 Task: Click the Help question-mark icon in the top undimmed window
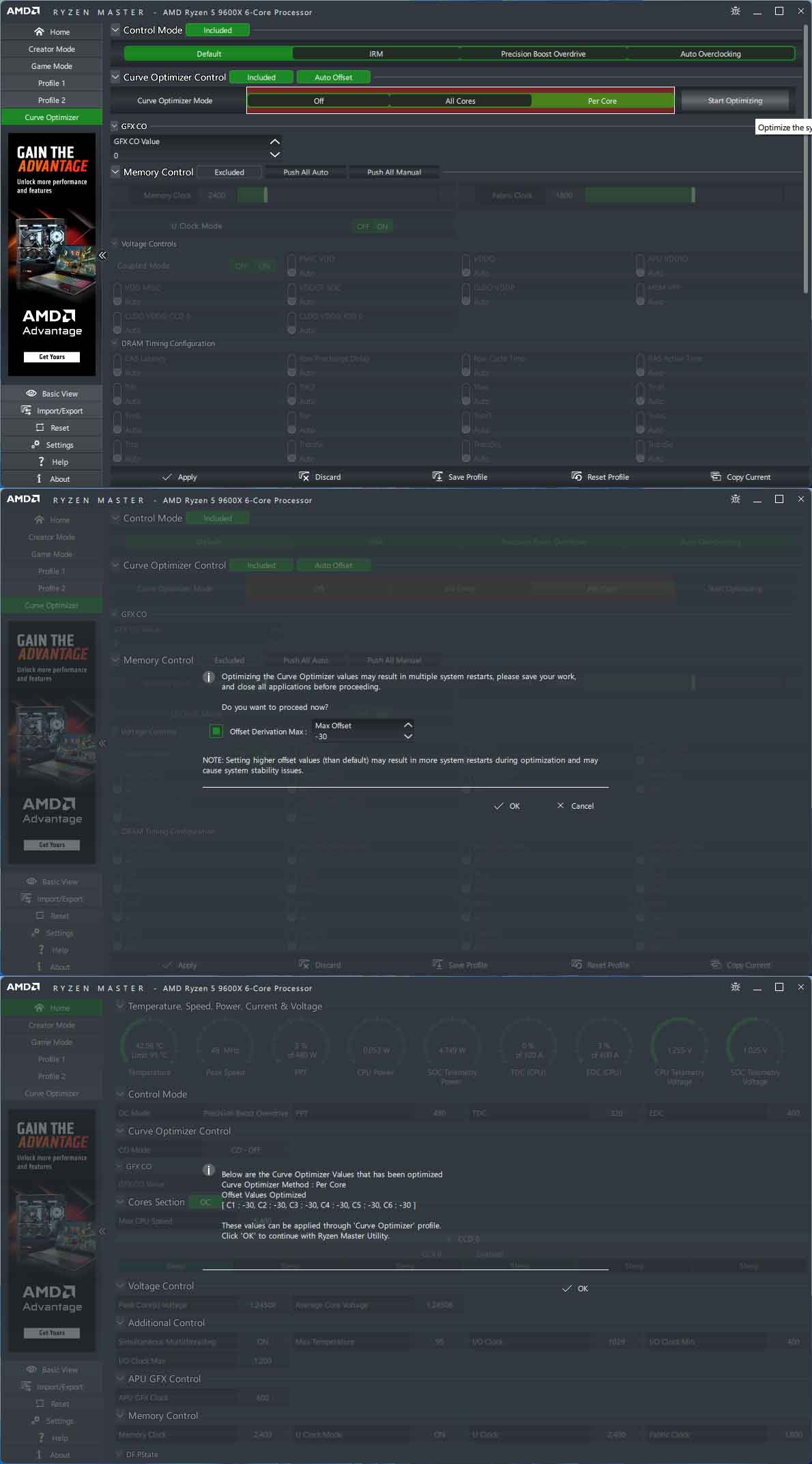[41, 461]
